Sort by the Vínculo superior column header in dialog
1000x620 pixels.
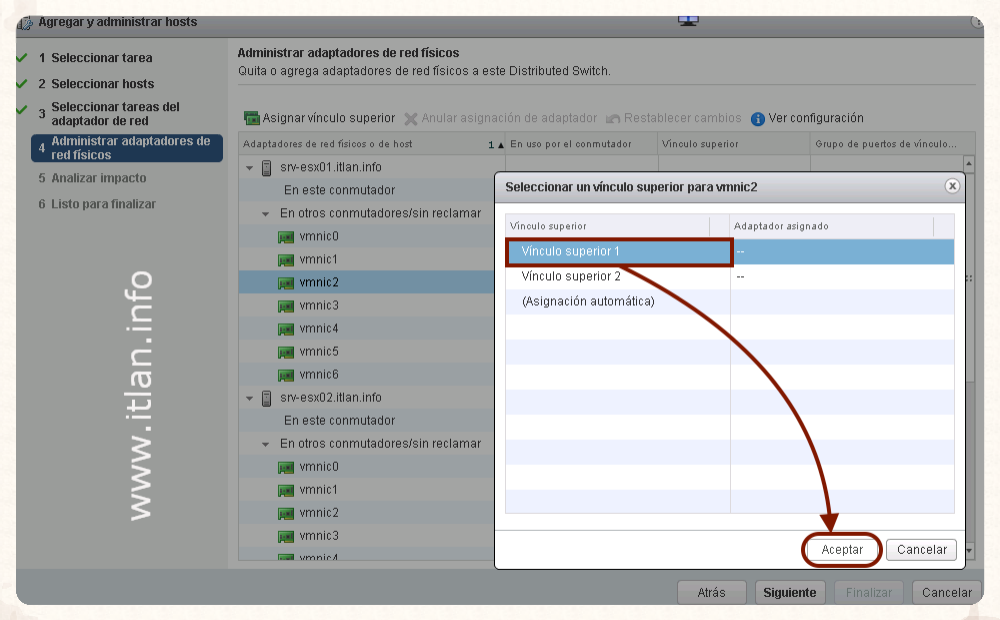606,226
